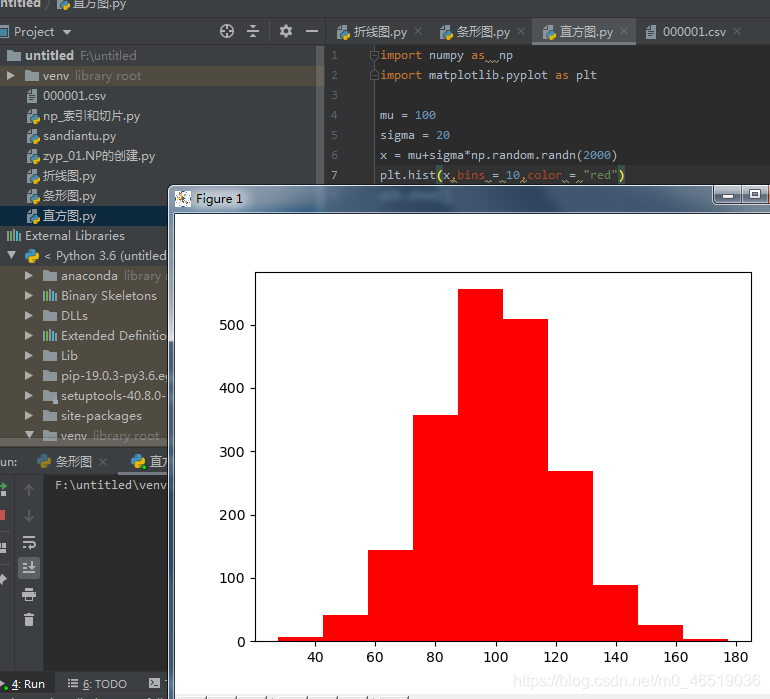Collapse the Python 3.6 interpreter node
This screenshot has height=699, width=770.
pos(12,255)
